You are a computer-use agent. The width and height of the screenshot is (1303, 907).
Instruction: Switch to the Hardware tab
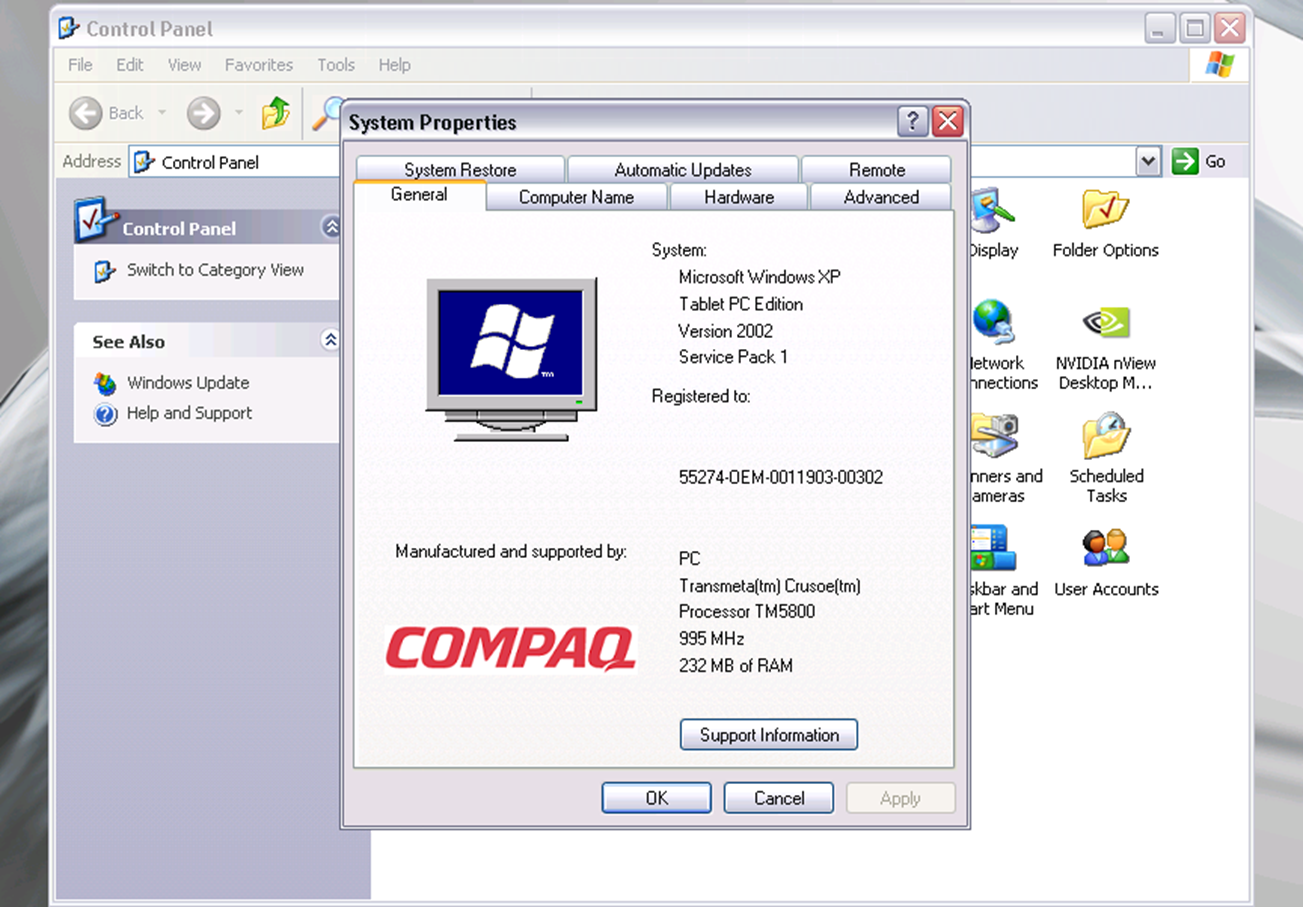[x=739, y=197]
